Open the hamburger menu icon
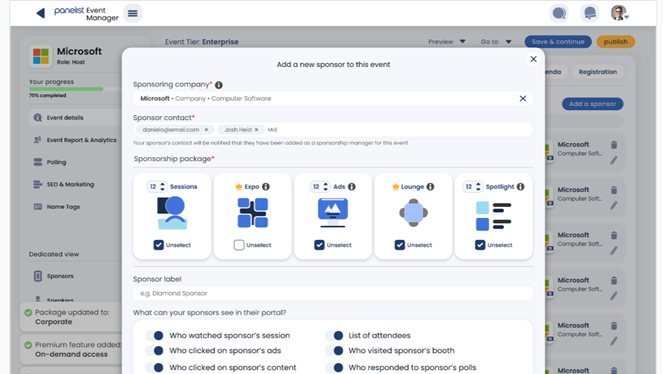Screen dimensions: 663x374 click(x=133, y=14)
